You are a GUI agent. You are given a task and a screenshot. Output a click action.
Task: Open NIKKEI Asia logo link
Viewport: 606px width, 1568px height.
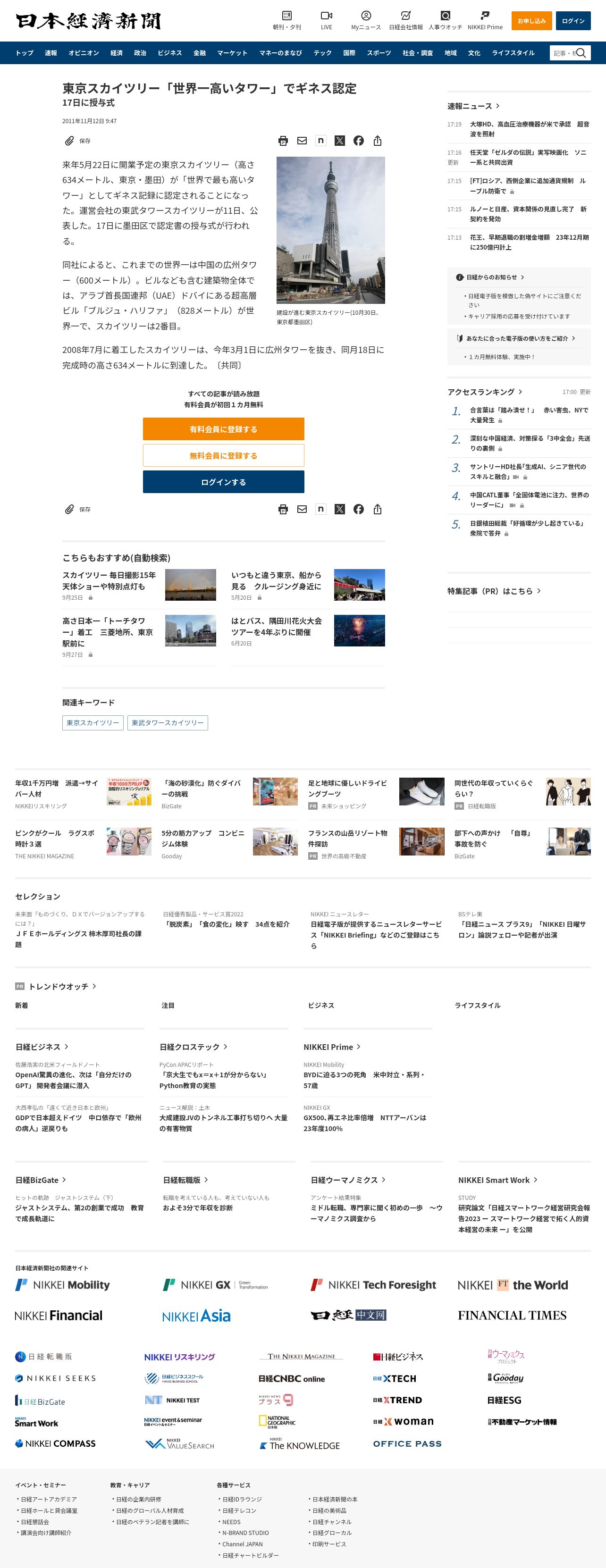[x=196, y=1316]
